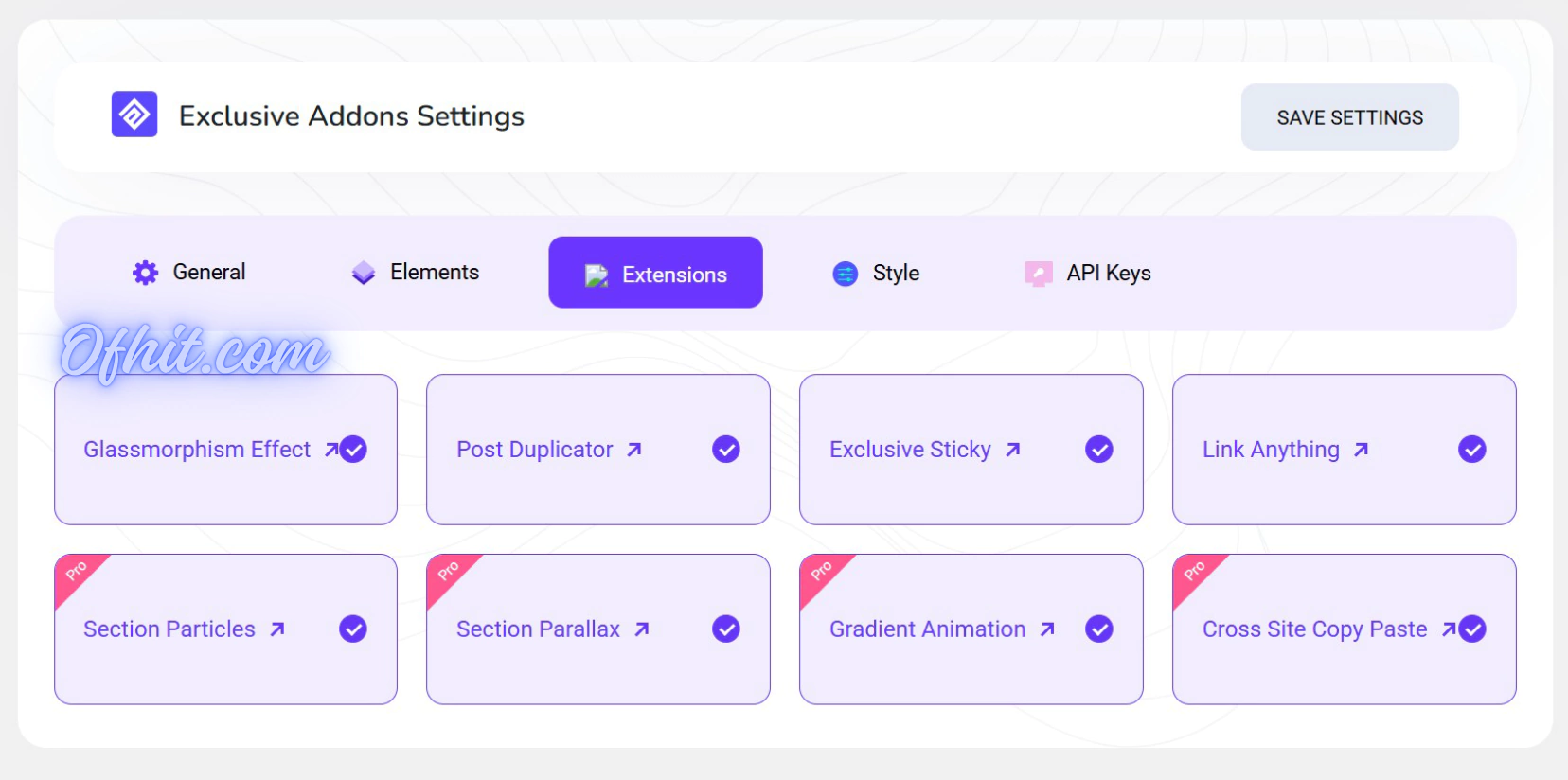Screen dimensions: 1568x780
Task: Open the Elements tab
Action: click(x=416, y=273)
